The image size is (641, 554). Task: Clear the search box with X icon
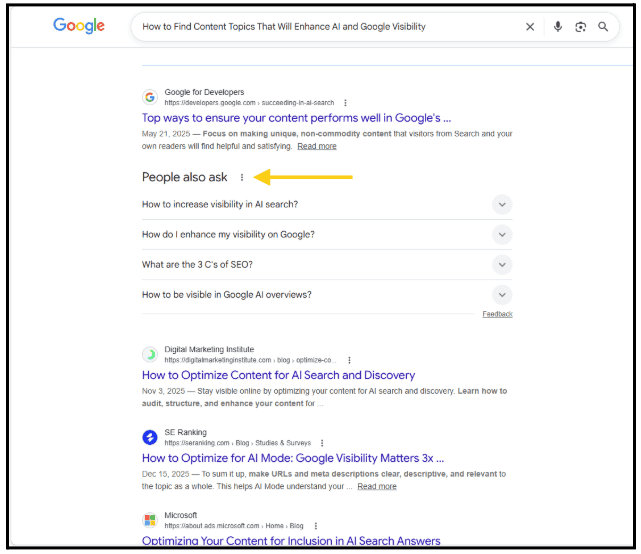pos(530,27)
